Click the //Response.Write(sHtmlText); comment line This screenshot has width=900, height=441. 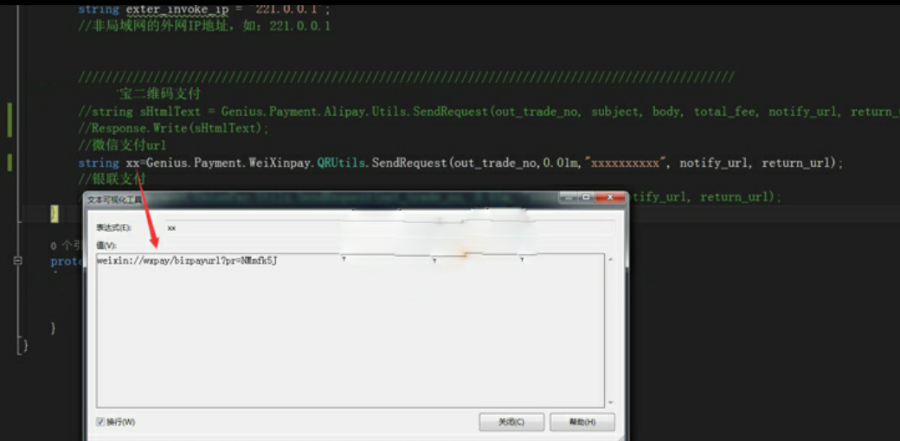coord(173,129)
